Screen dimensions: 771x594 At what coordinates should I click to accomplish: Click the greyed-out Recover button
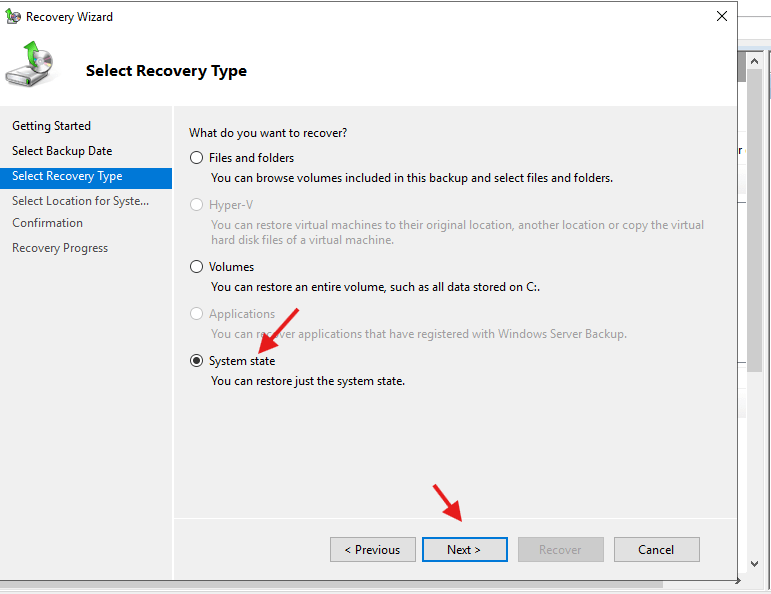[560, 549]
